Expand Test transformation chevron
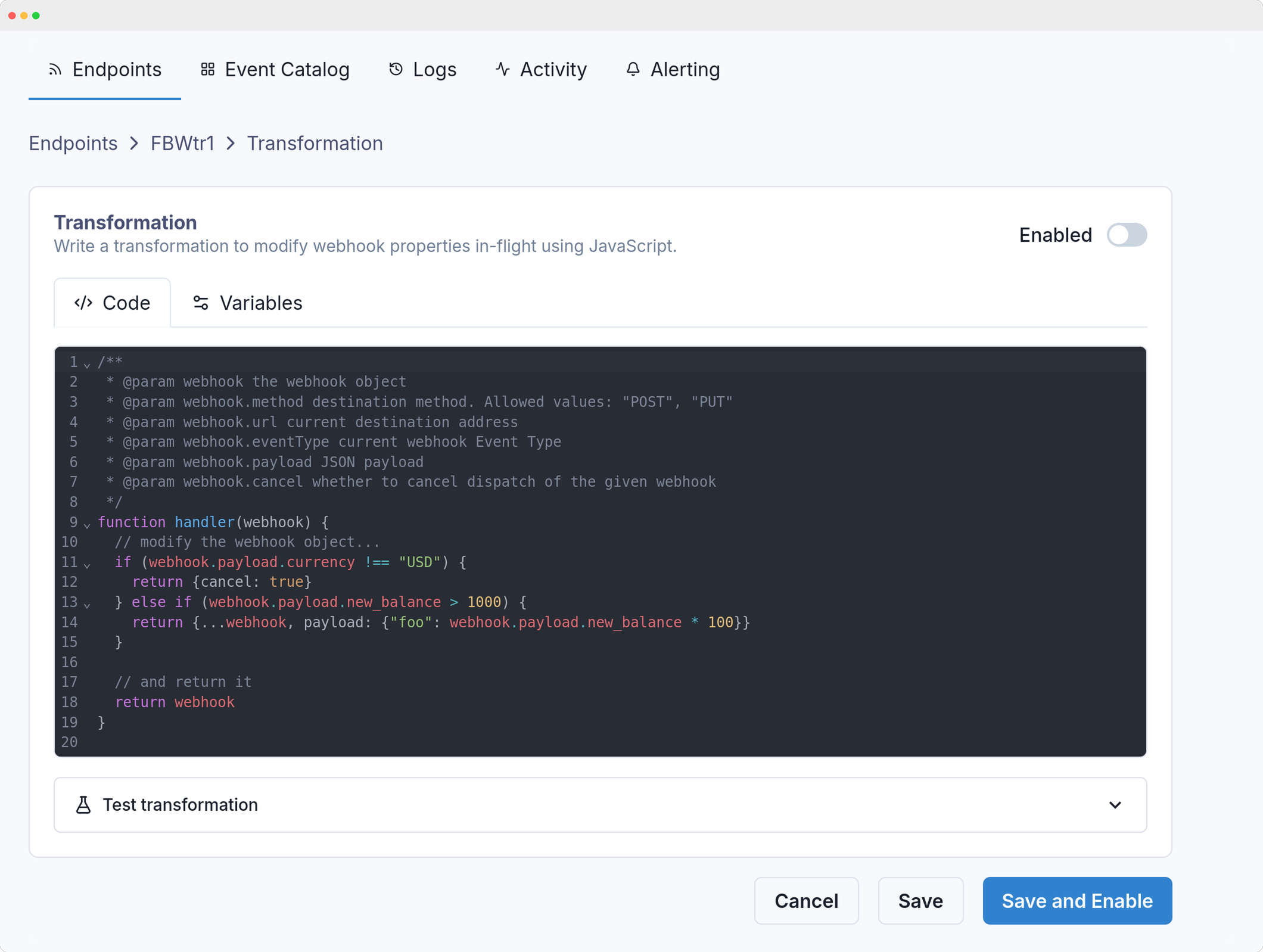 1115,805
